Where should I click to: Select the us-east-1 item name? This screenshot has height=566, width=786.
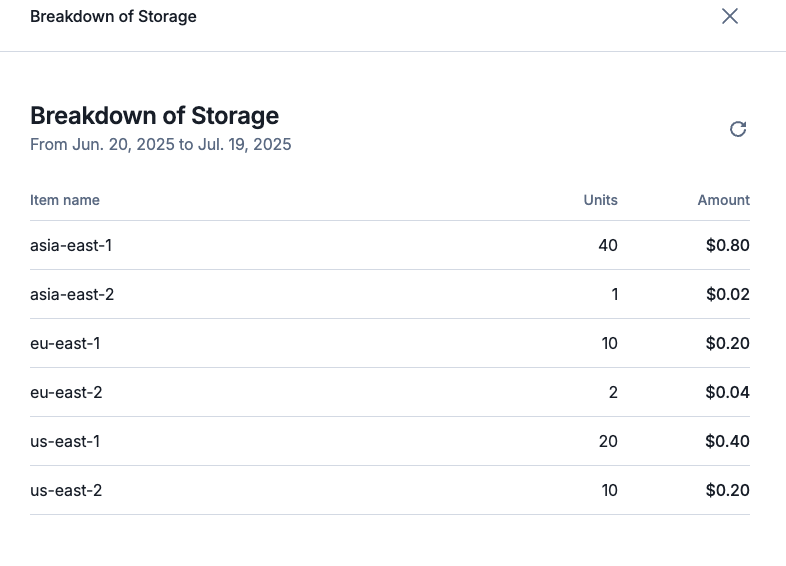click(x=65, y=441)
